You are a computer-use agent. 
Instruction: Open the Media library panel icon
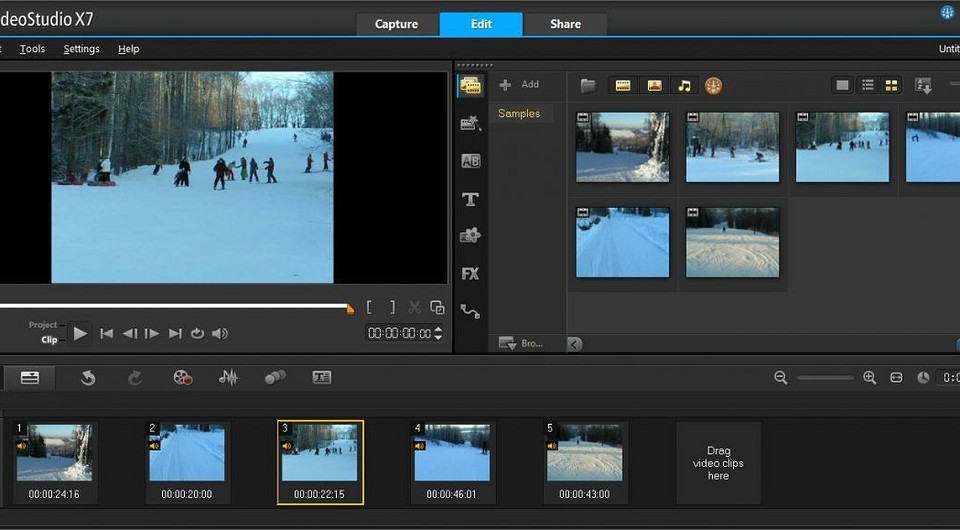[x=470, y=86]
